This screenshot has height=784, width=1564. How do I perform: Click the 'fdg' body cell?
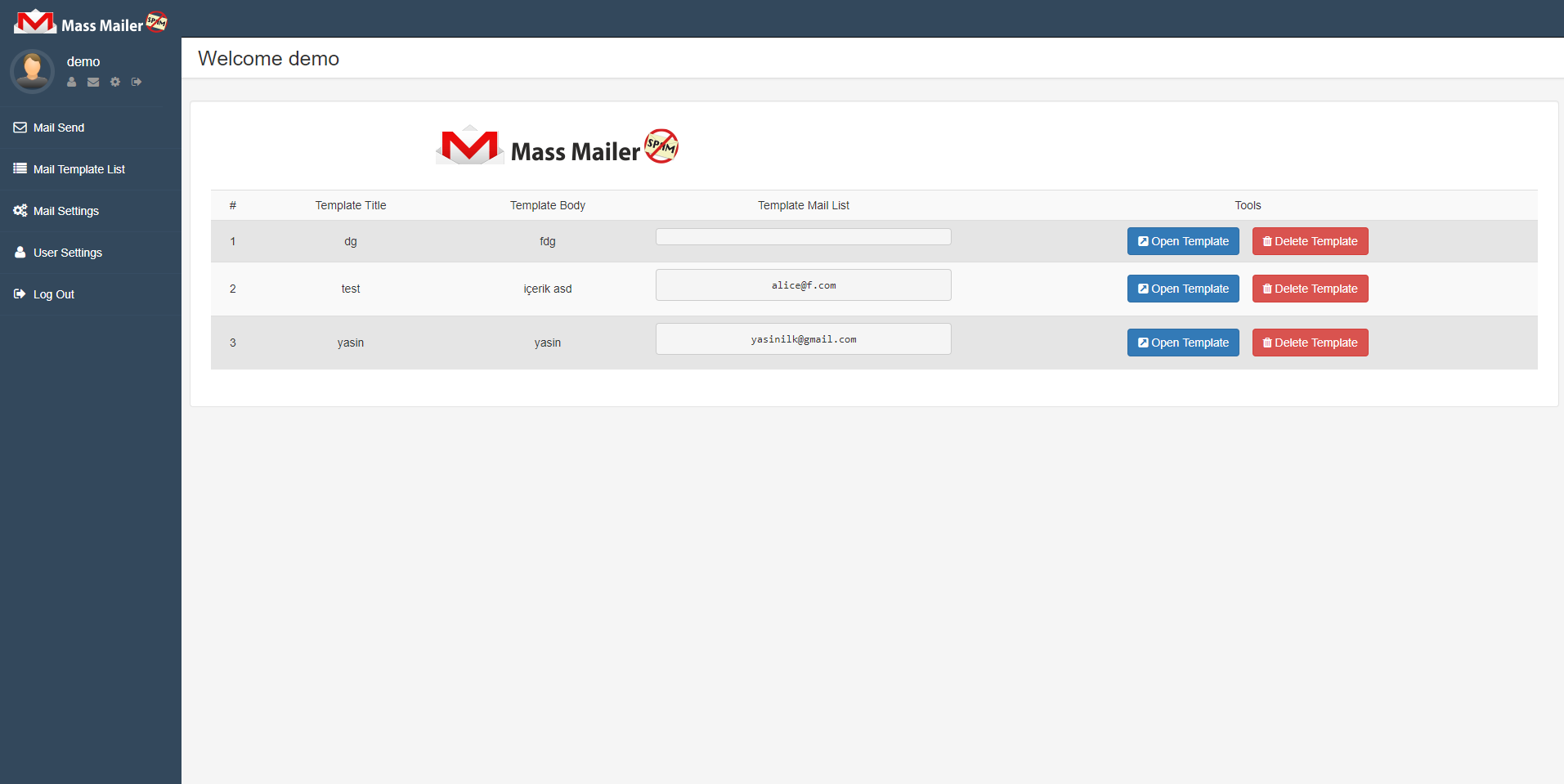click(x=548, y=241)
